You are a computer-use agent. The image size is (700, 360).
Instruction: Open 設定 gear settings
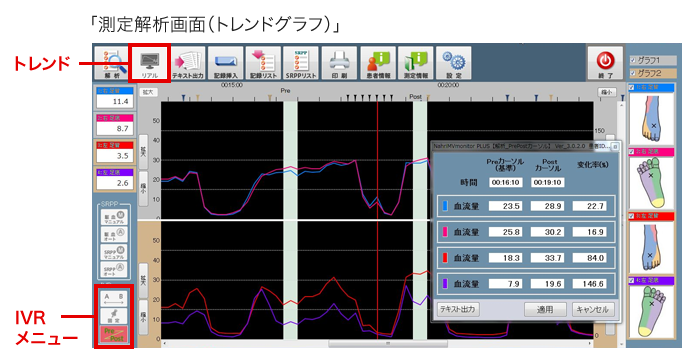pyautogui.click(x=454, y=63)
